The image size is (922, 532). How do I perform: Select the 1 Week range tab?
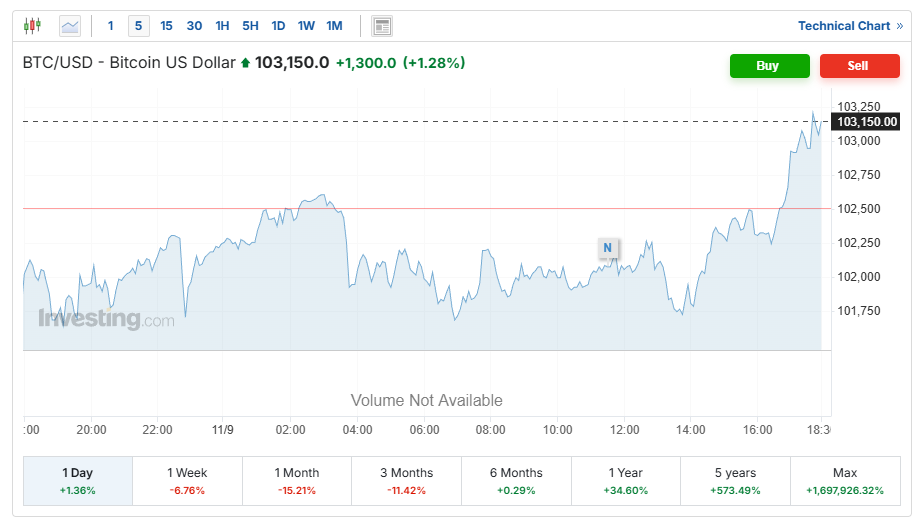187,480
